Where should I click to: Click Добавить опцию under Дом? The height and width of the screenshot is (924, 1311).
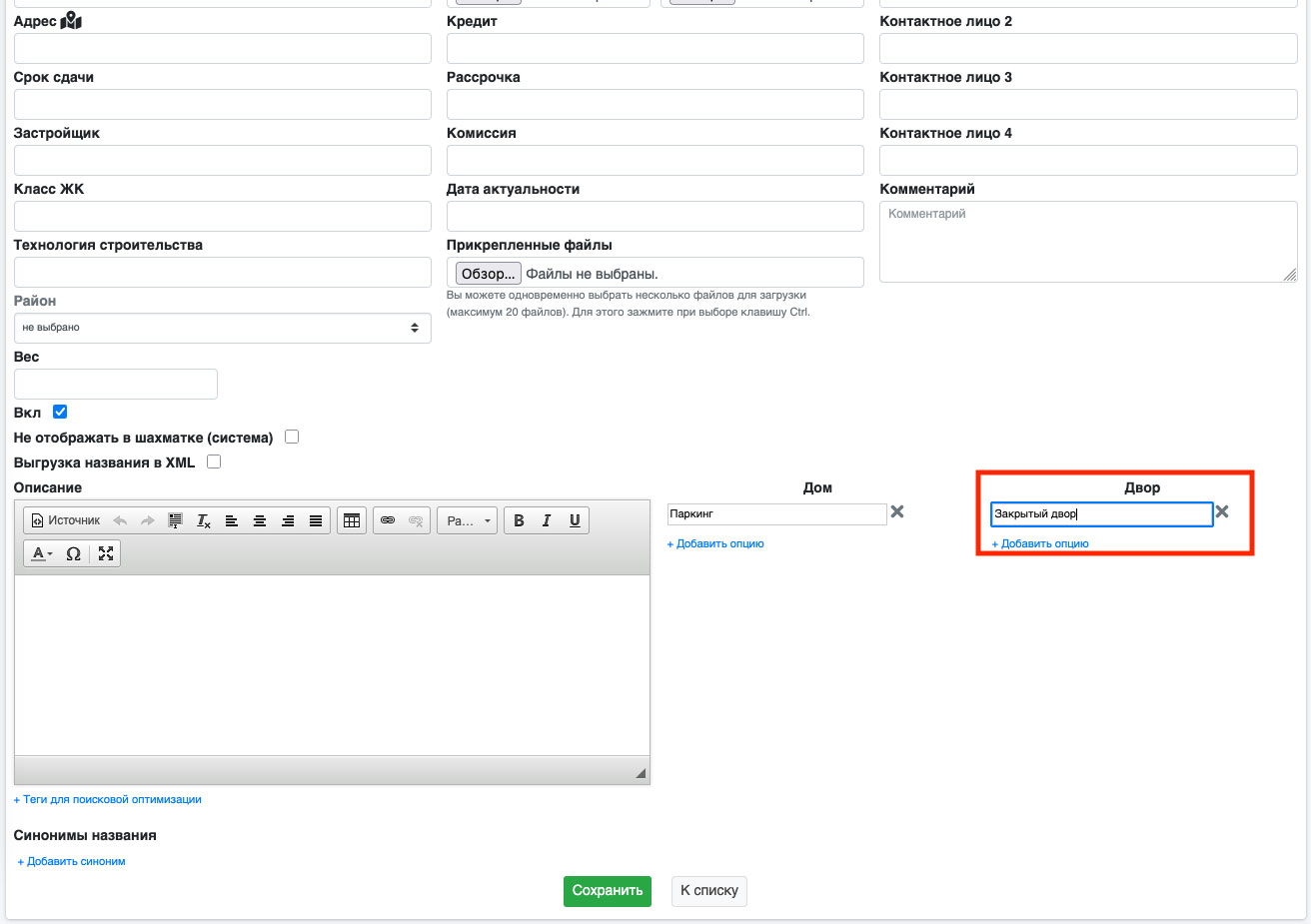715,543
